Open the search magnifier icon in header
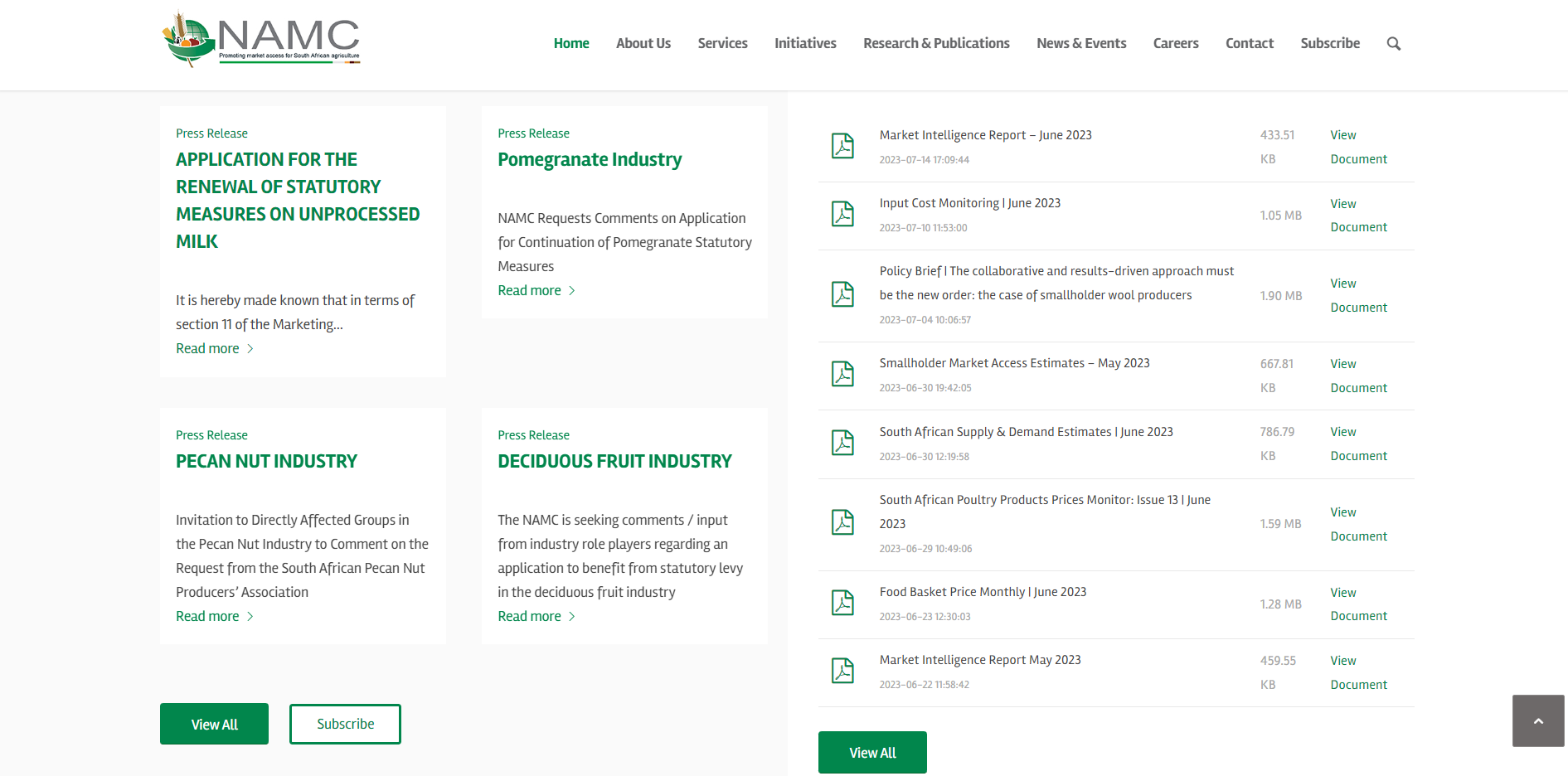This screenshot has width=1568, height=776. pos(1394,44)
